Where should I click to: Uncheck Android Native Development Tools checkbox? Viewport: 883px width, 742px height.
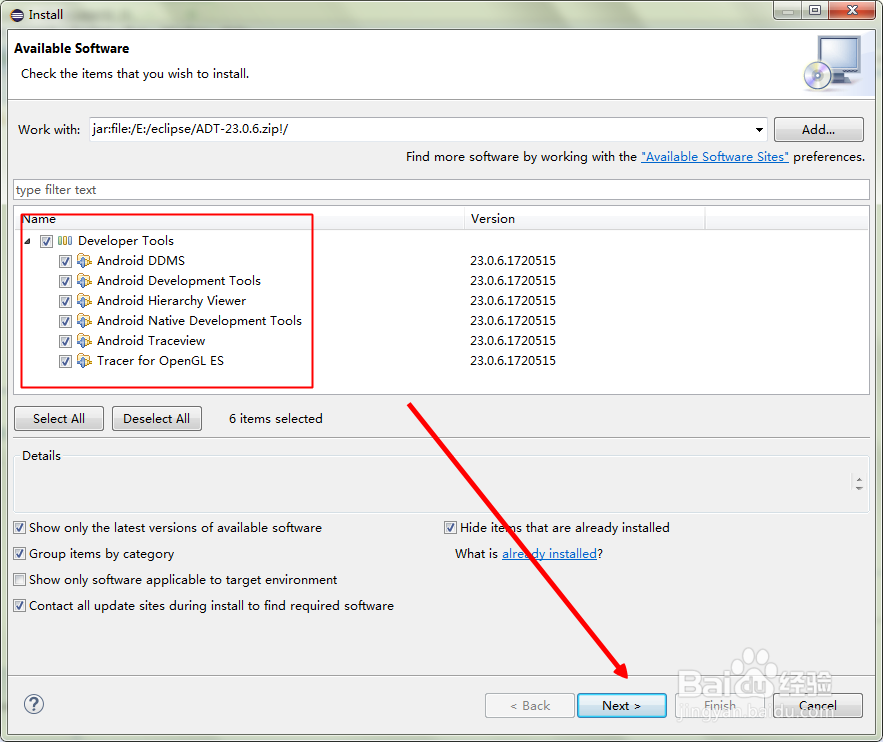[65, 321]
